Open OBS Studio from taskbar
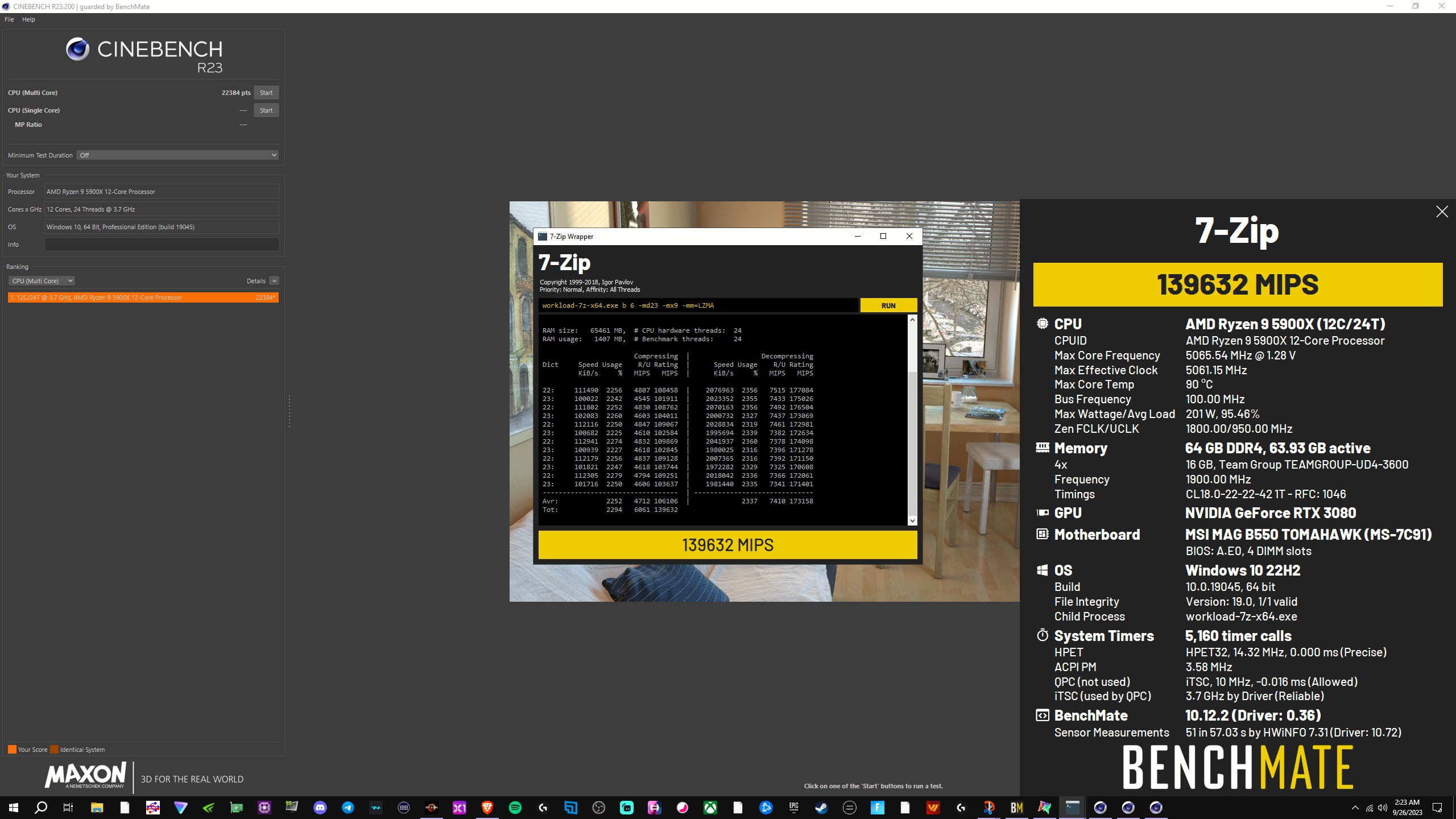Screen dimensions: 1456x819 599,808
